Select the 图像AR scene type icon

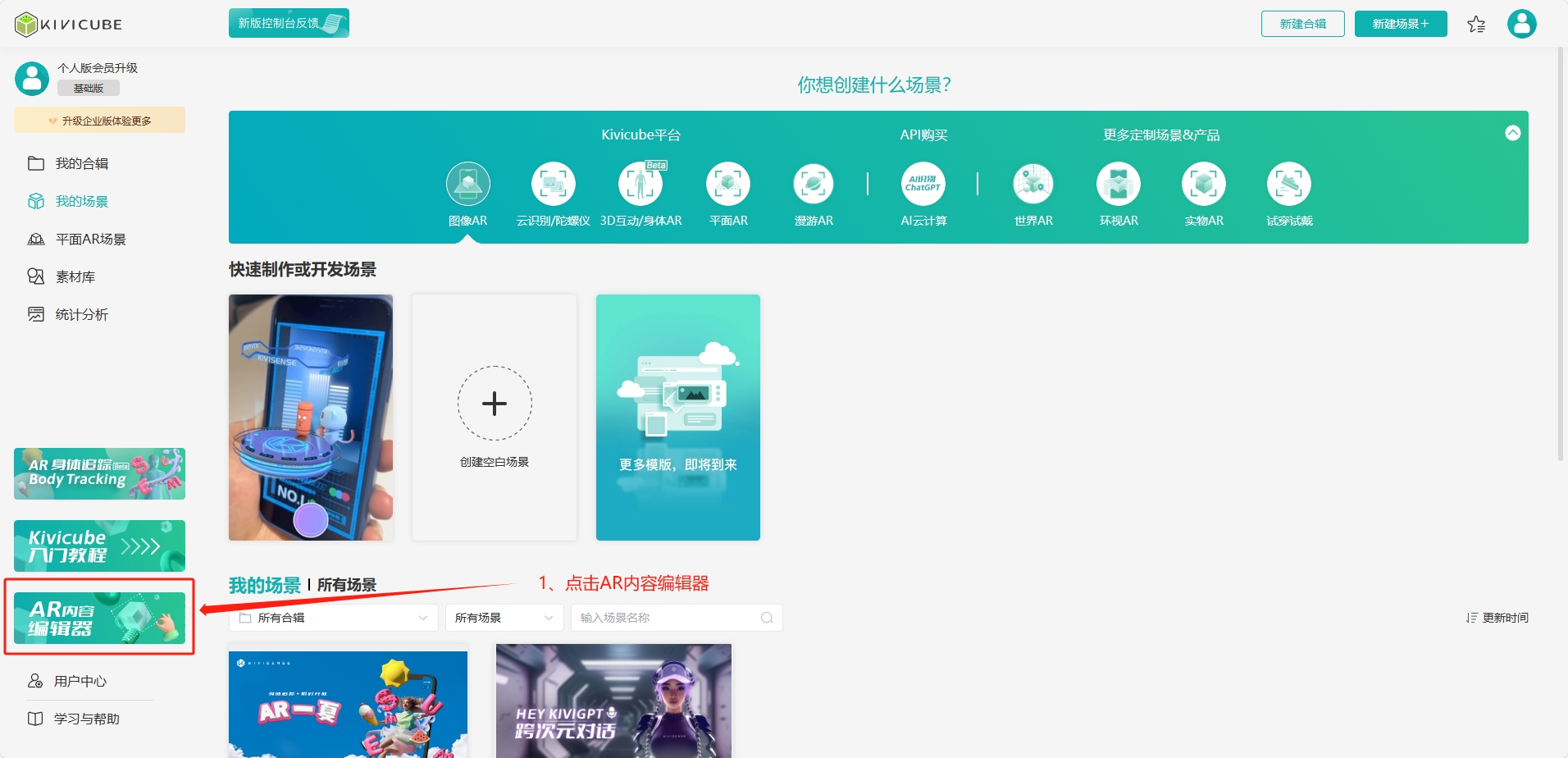click(x=468, y=184)
